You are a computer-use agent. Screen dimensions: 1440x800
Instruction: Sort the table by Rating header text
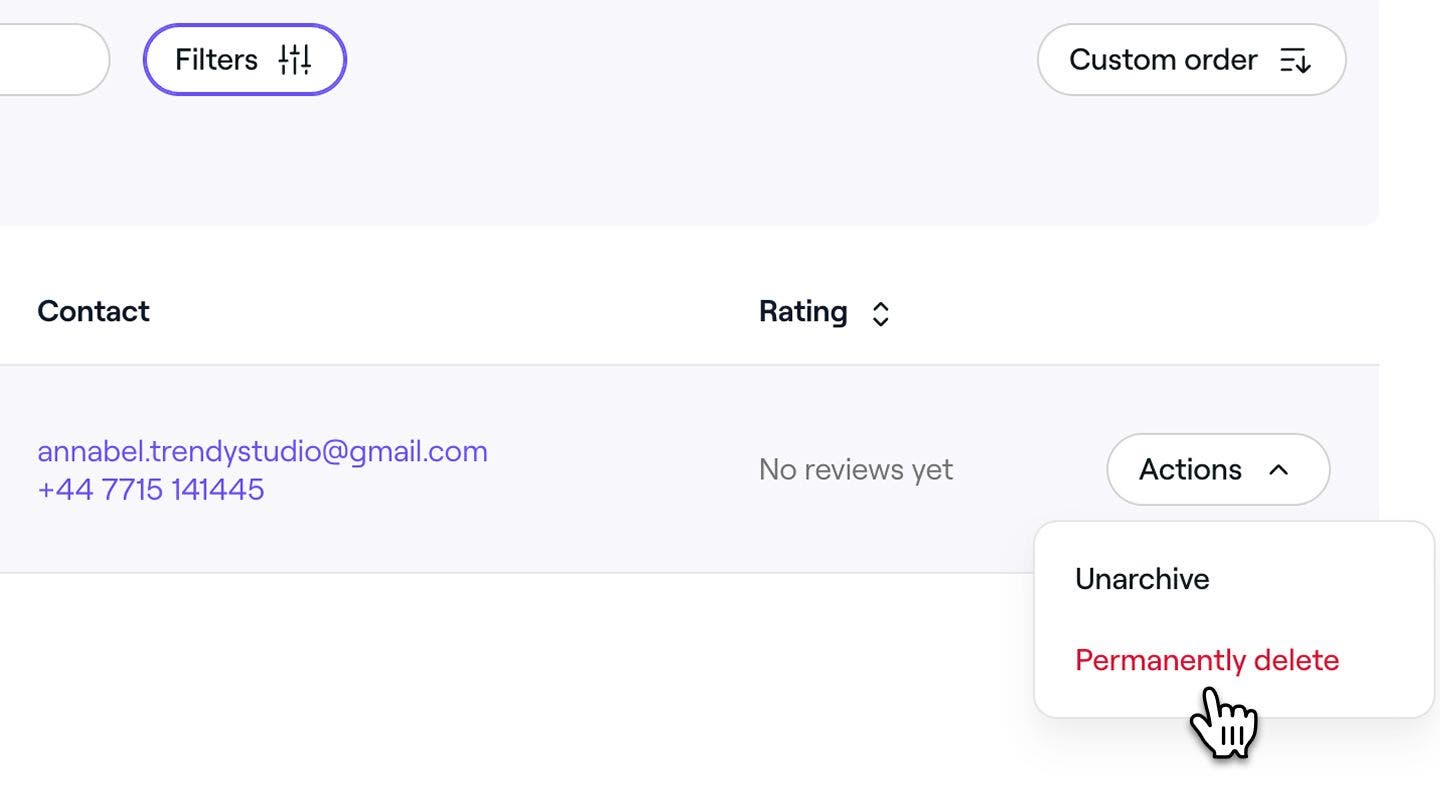click(x=803, y=311)
